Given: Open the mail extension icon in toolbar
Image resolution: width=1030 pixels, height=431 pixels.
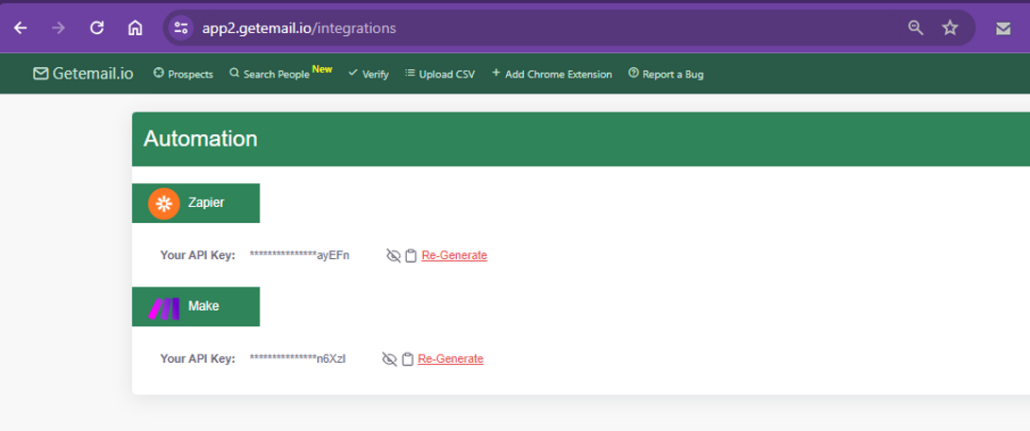Looking at the screenshot, I should click(x=1003, y=28).
